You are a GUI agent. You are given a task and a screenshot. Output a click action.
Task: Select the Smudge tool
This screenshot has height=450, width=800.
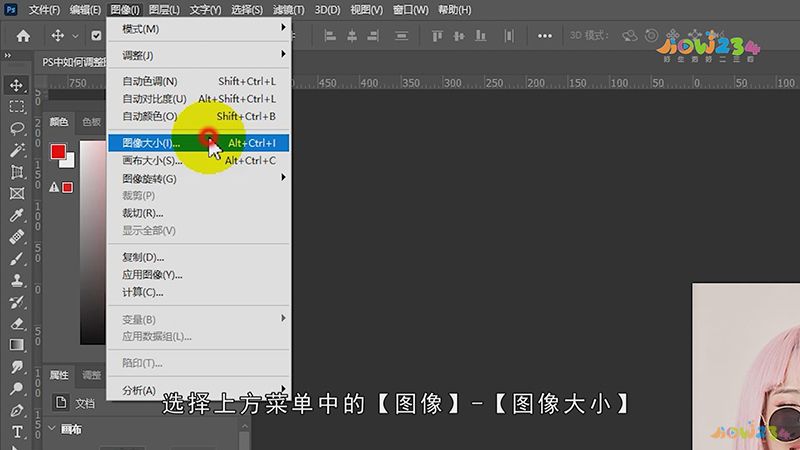(16, 367)
